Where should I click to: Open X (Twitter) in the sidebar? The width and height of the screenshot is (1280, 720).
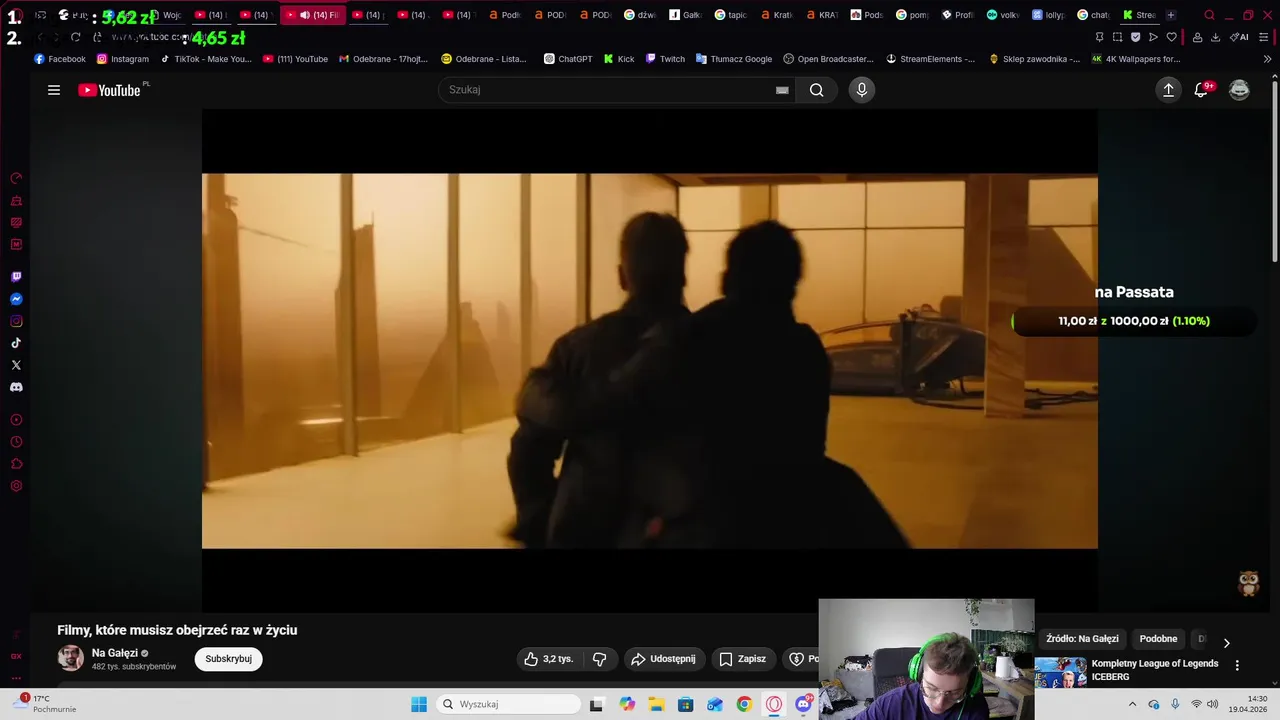click(x=16, y=365)
